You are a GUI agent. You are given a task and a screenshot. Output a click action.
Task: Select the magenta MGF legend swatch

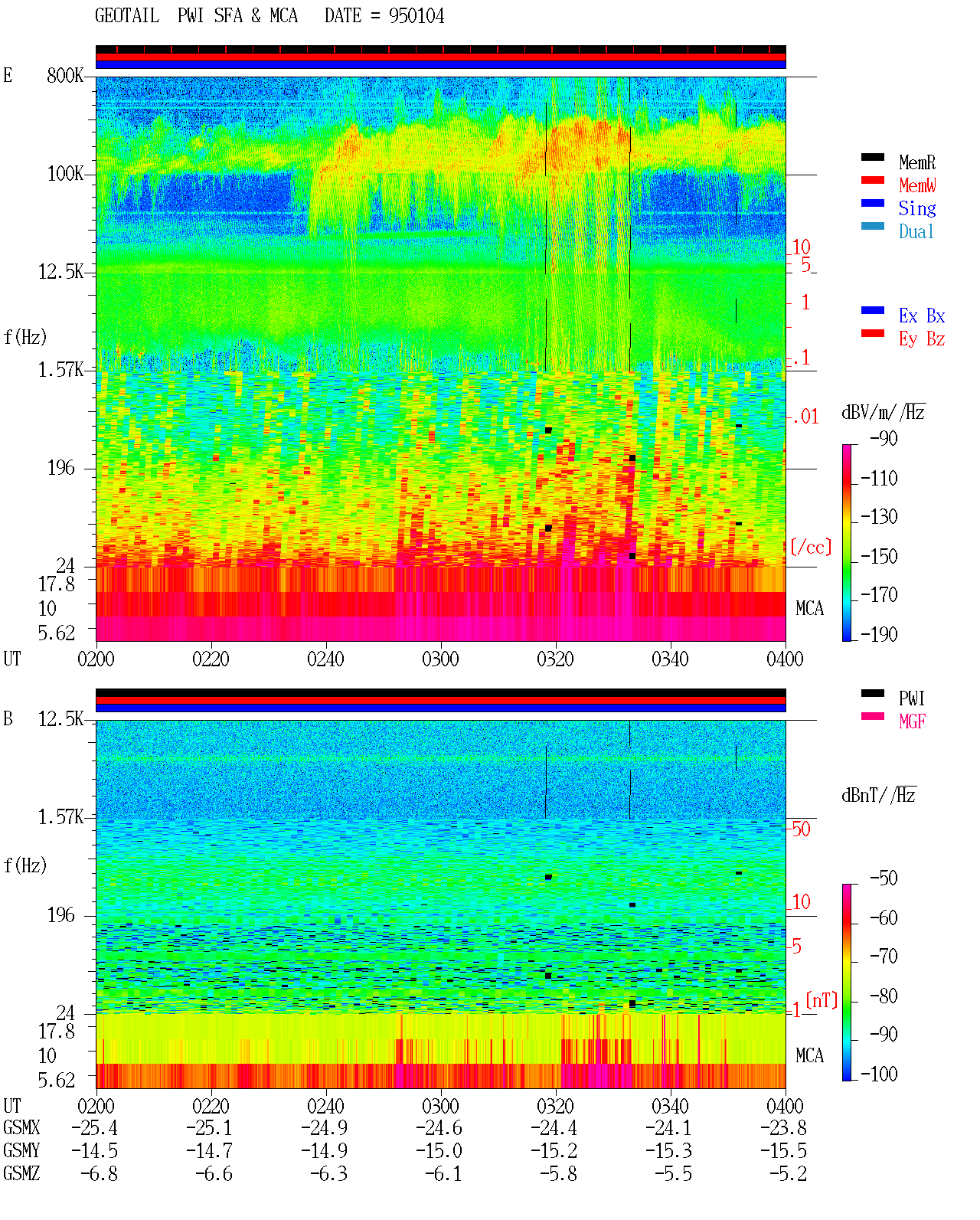872,717
